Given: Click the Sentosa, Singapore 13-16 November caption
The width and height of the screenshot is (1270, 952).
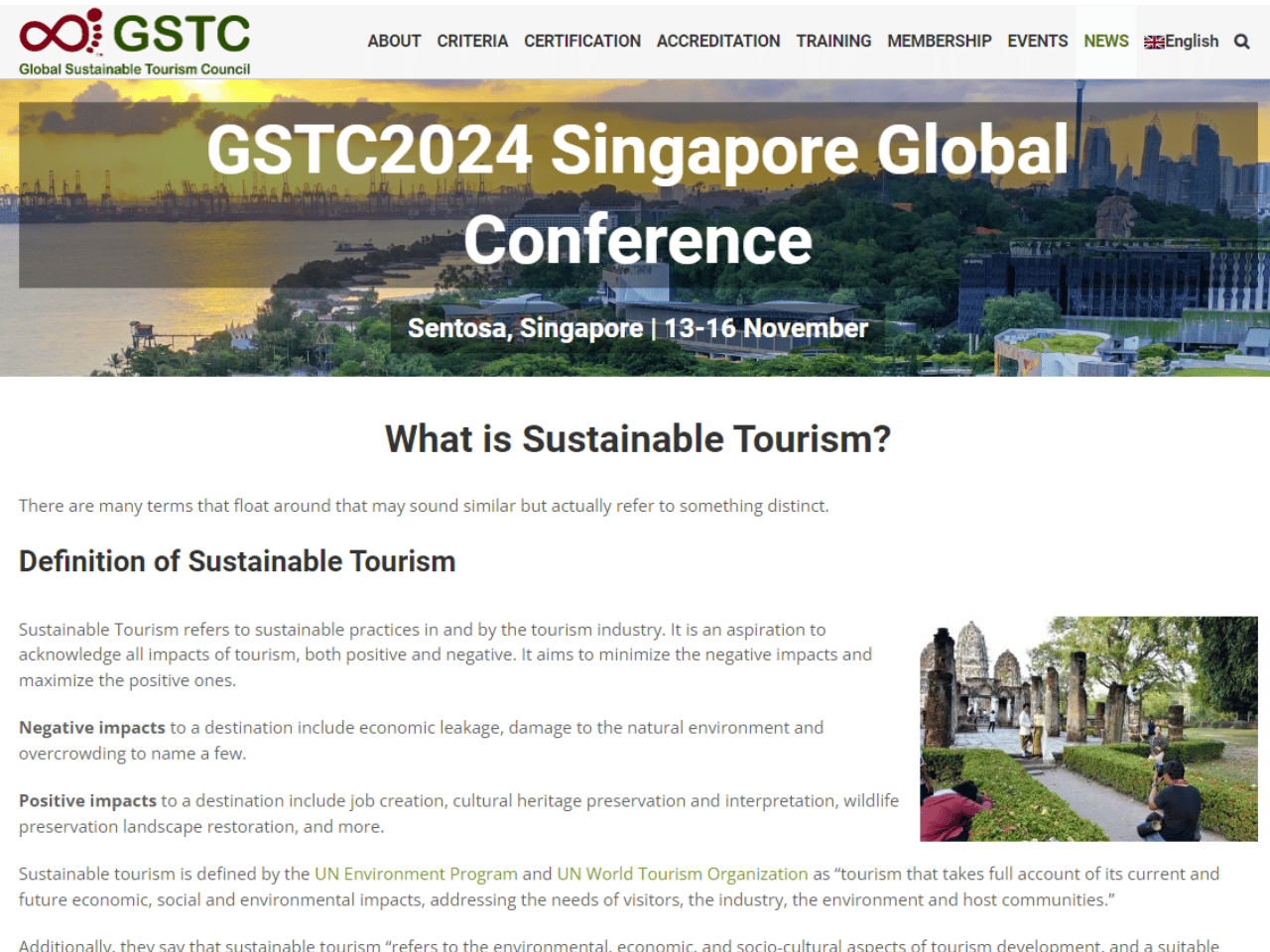Looking at the screenshot, I should pyautogui.click(x=638, y=328).
